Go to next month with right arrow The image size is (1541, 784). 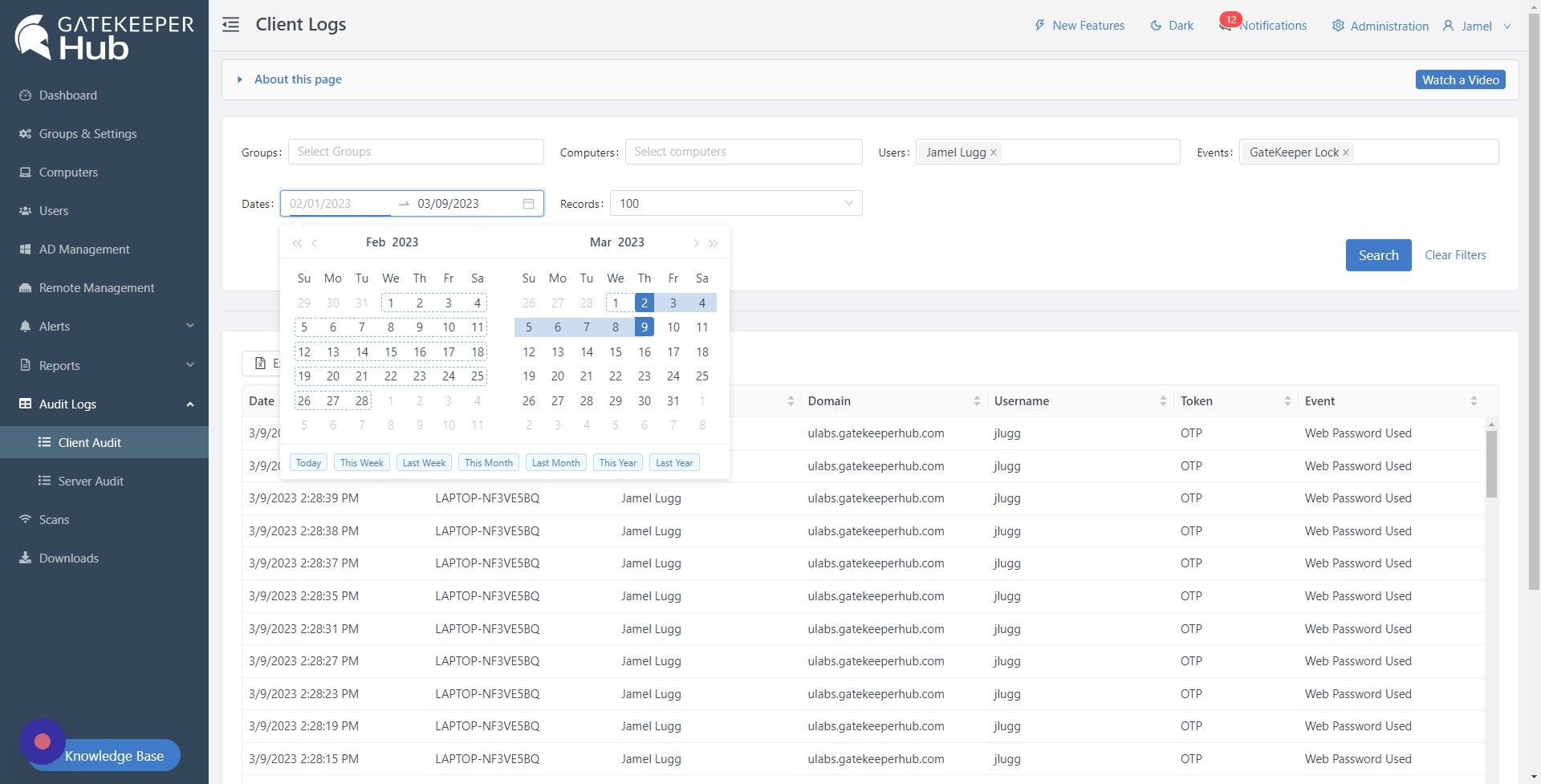(695, 243)
